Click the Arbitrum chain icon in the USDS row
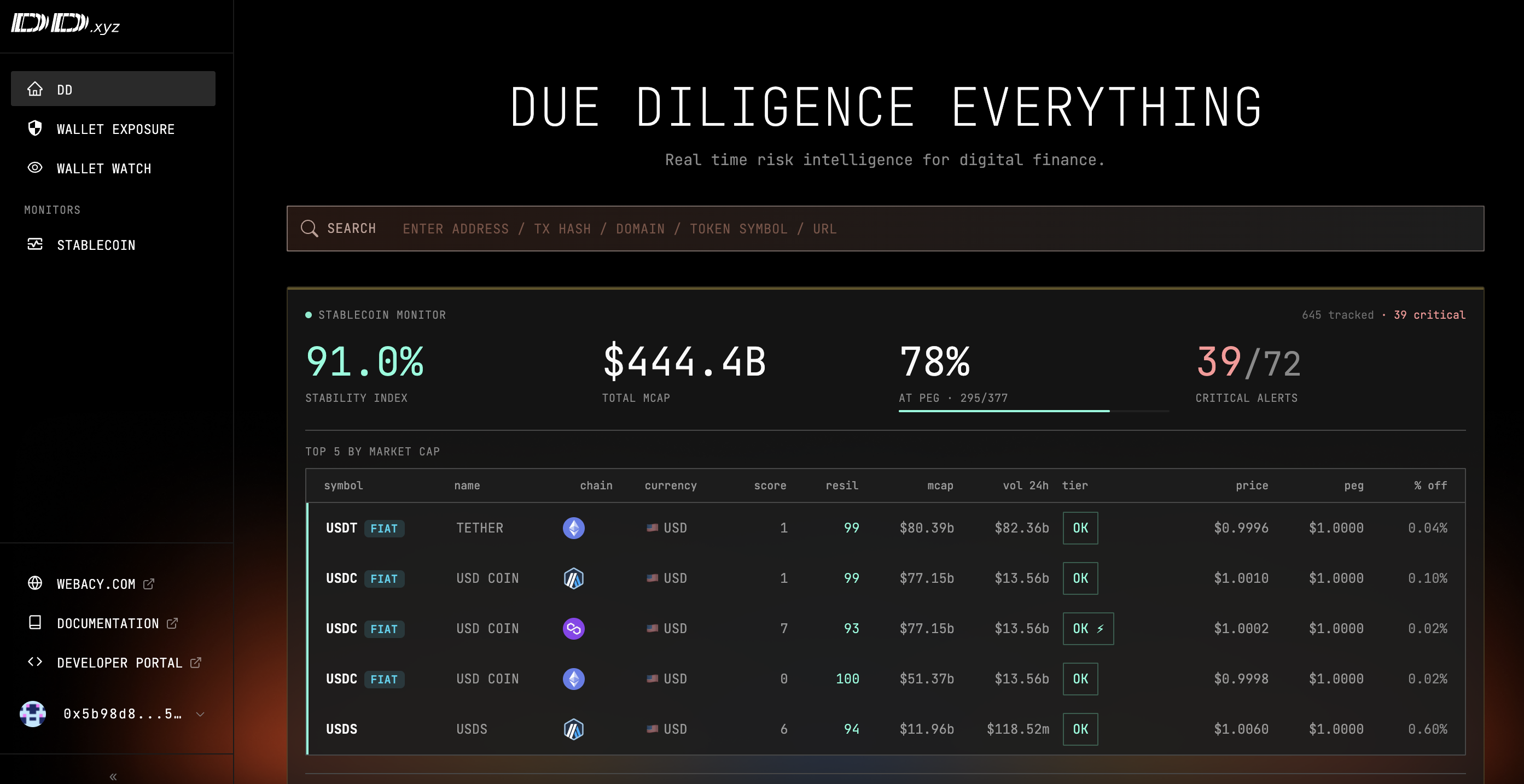 click(573, 729)
